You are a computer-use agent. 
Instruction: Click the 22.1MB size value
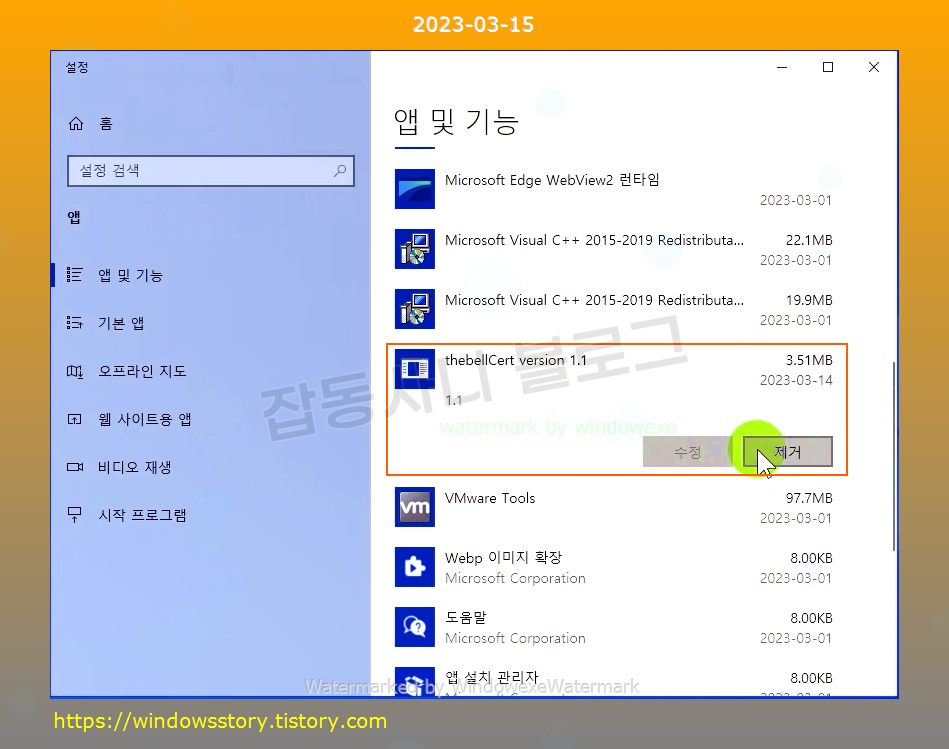click(x=809, y=240)
